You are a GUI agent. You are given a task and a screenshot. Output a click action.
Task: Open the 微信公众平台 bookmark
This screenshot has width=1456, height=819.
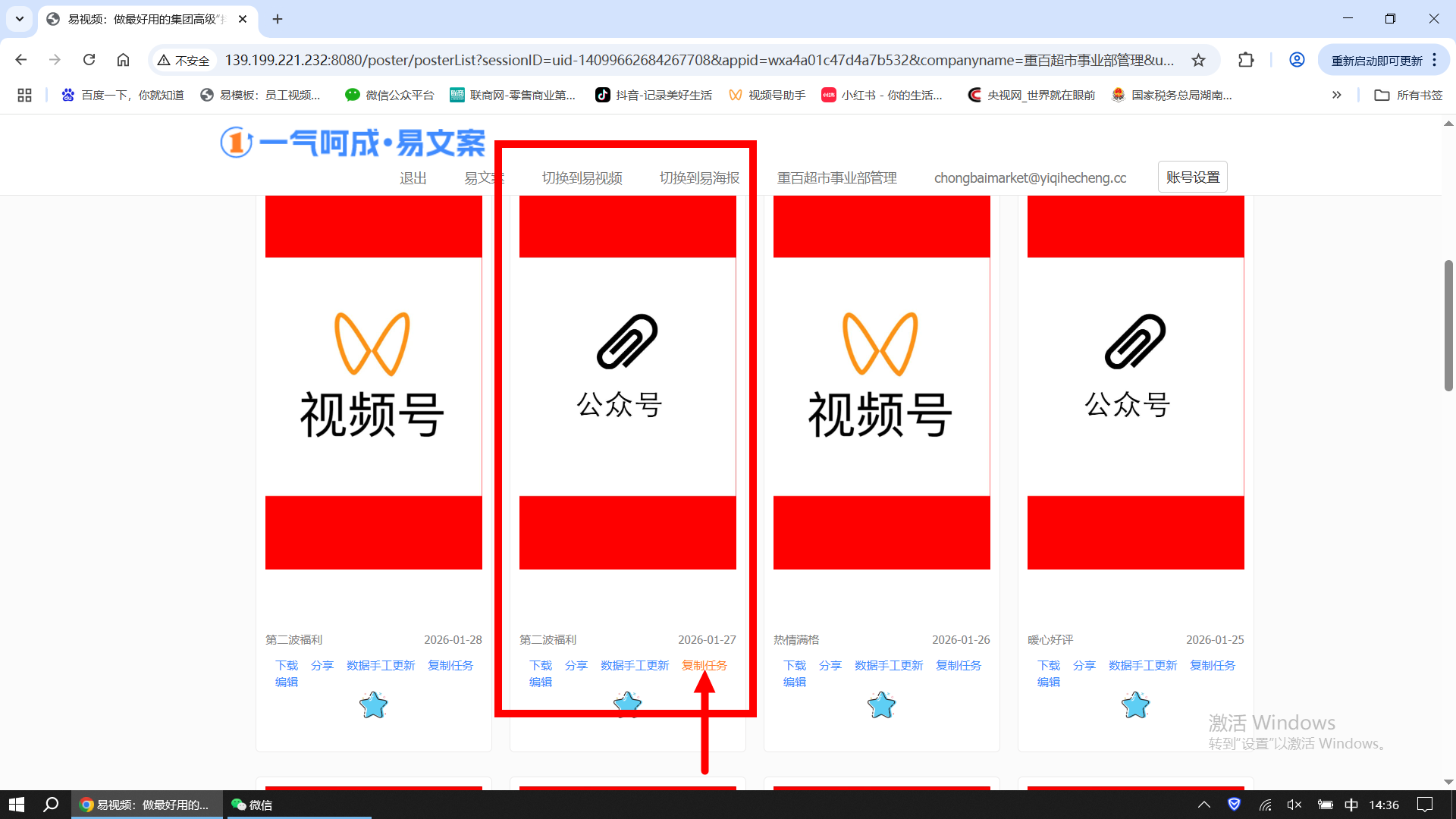(390, 95)
